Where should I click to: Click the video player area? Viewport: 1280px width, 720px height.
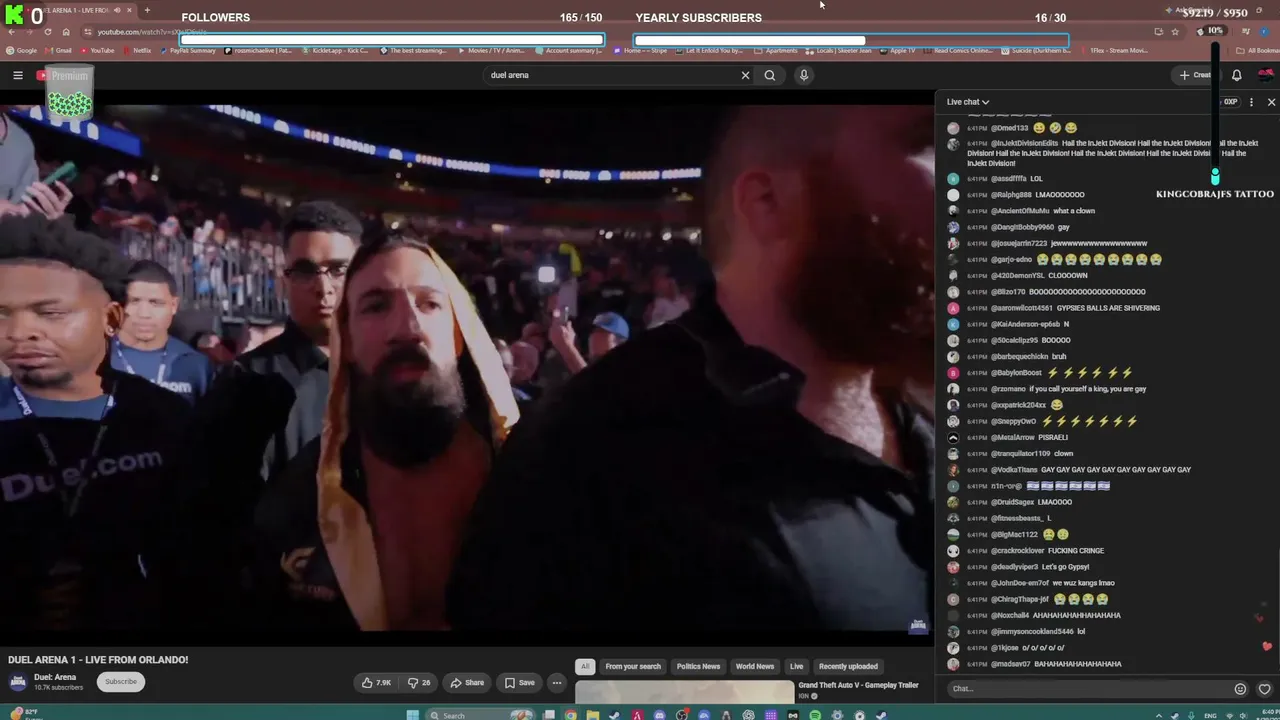point(467,368)
